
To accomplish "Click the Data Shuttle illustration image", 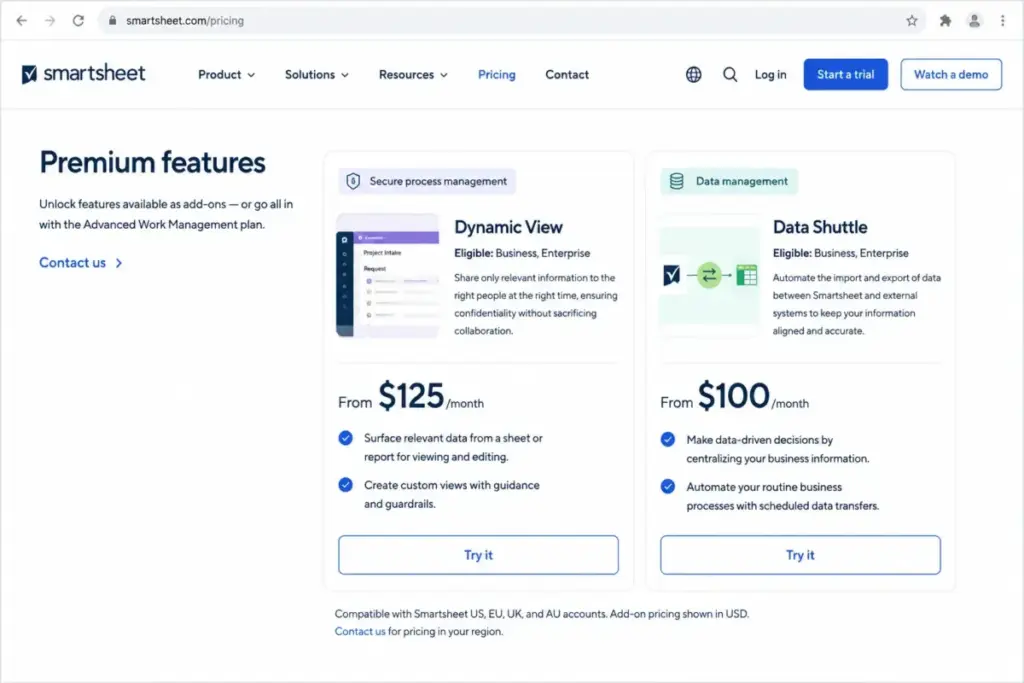I will 710,276.
